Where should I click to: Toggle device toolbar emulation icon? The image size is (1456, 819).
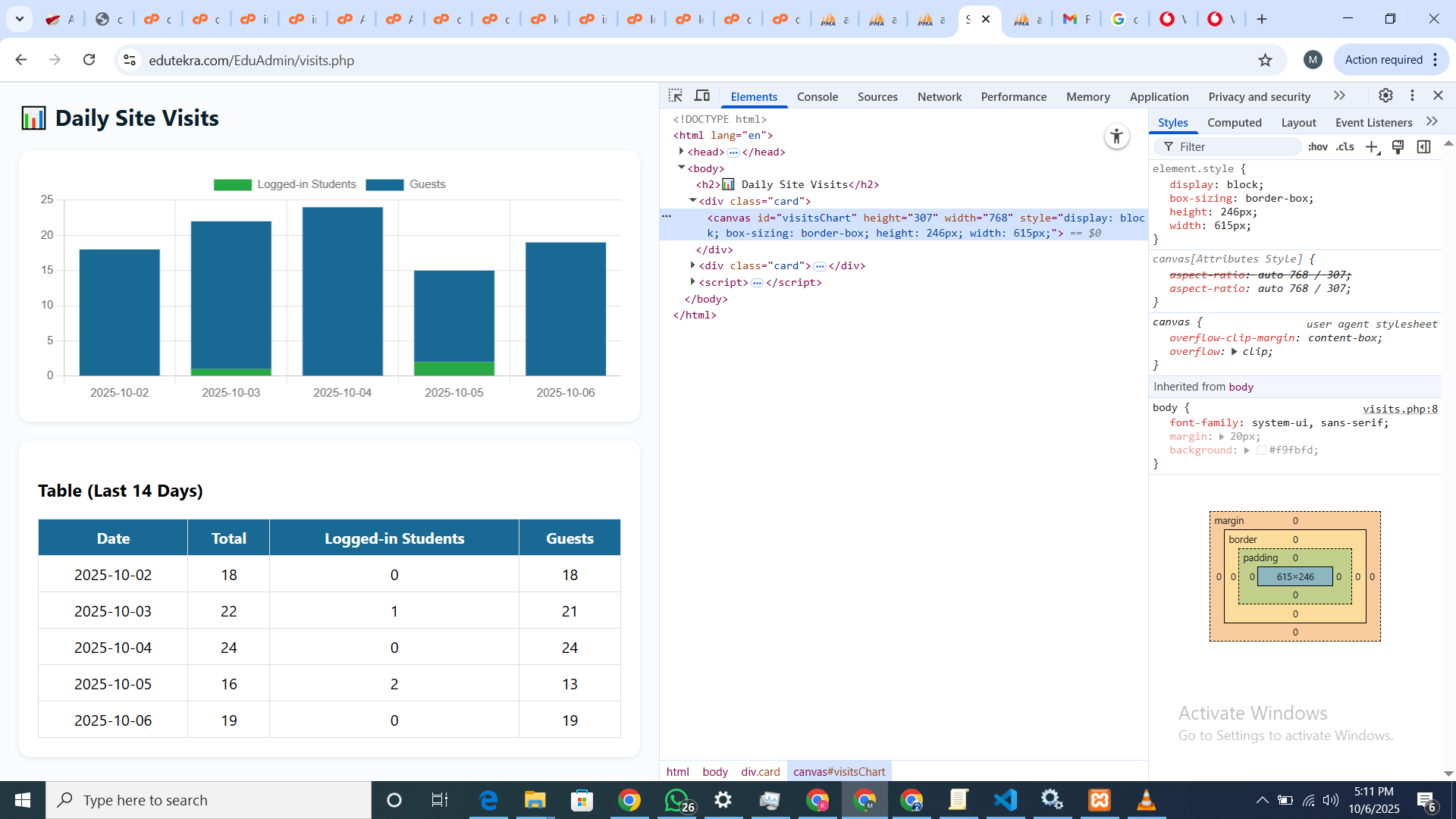702,96
